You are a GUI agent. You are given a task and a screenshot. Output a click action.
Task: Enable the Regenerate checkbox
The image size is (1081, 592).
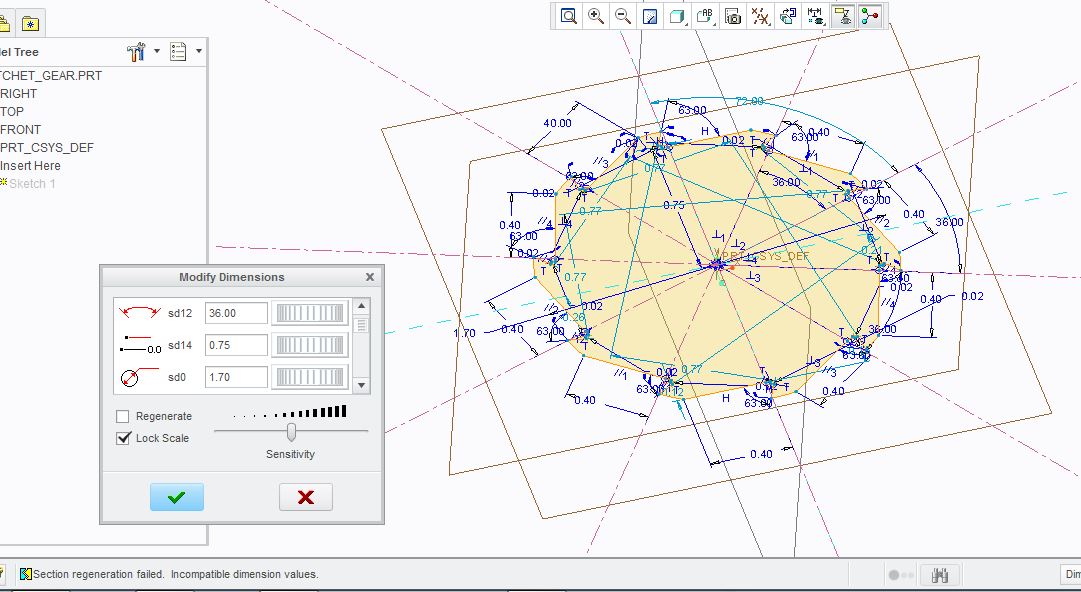click(123, 416)
